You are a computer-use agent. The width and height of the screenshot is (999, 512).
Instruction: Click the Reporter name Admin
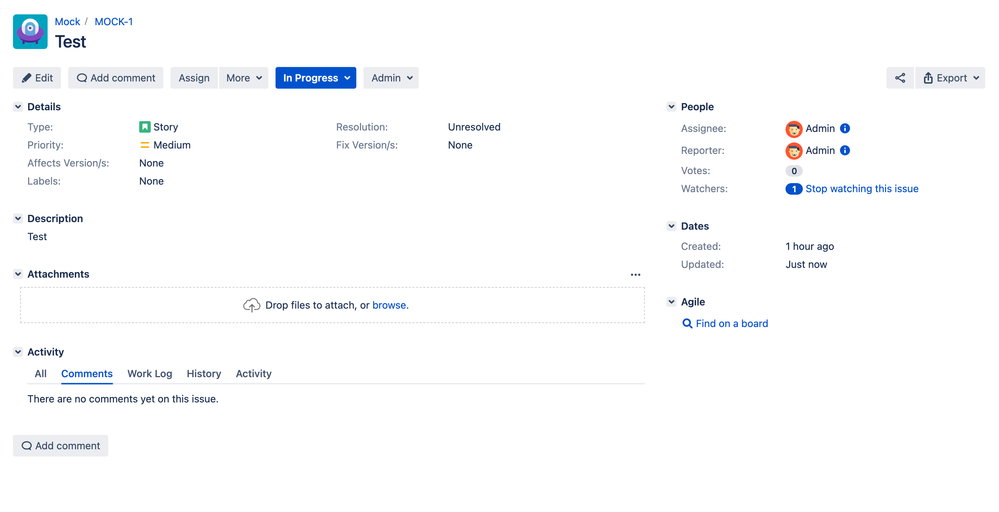coord(820,150)
